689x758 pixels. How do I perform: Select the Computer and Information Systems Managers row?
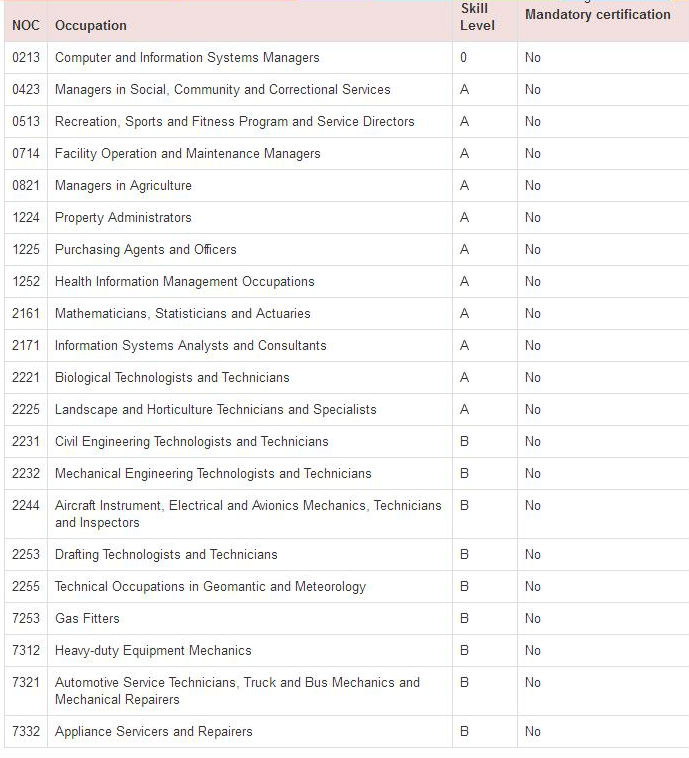(x=187, y=58)
